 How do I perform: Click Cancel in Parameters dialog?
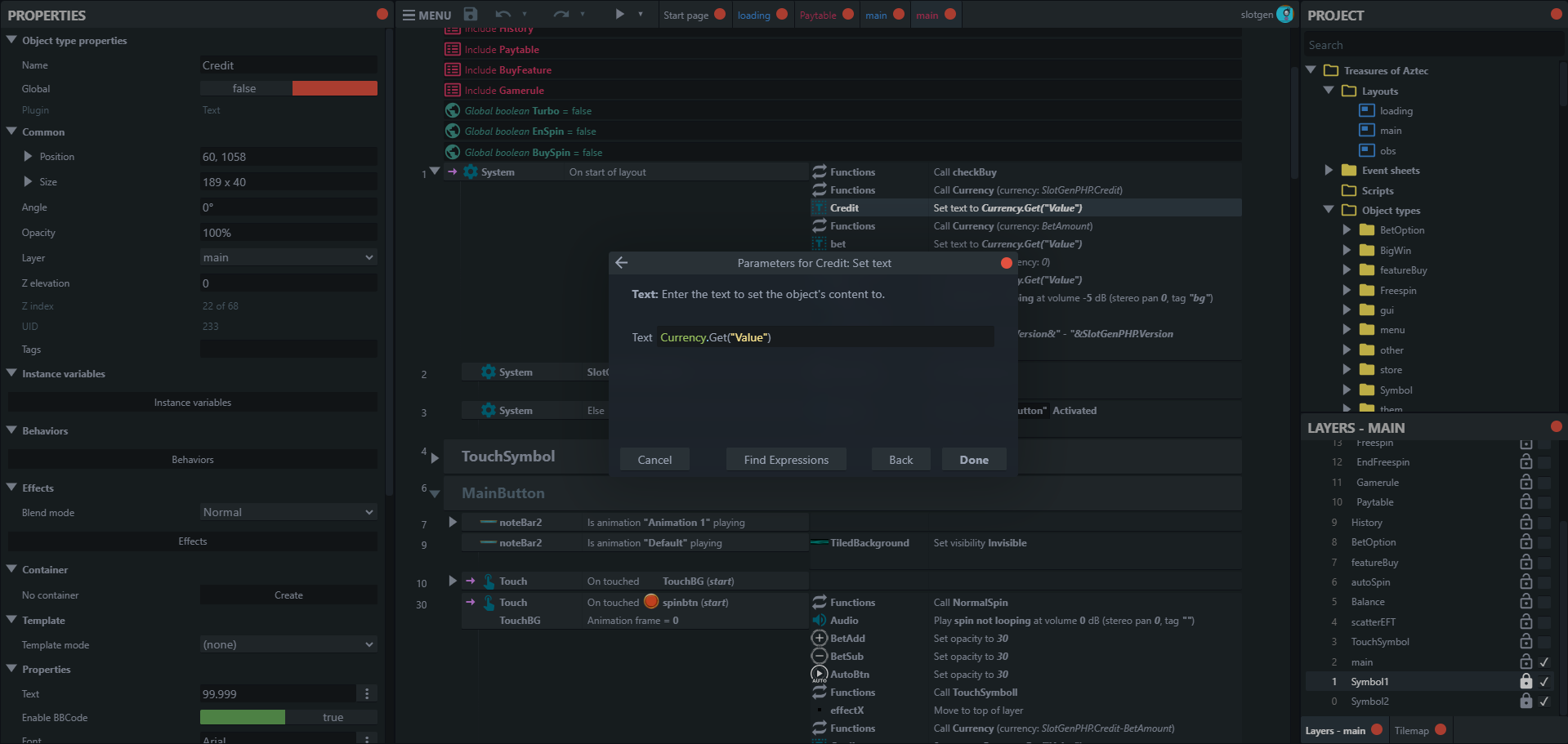654,460
